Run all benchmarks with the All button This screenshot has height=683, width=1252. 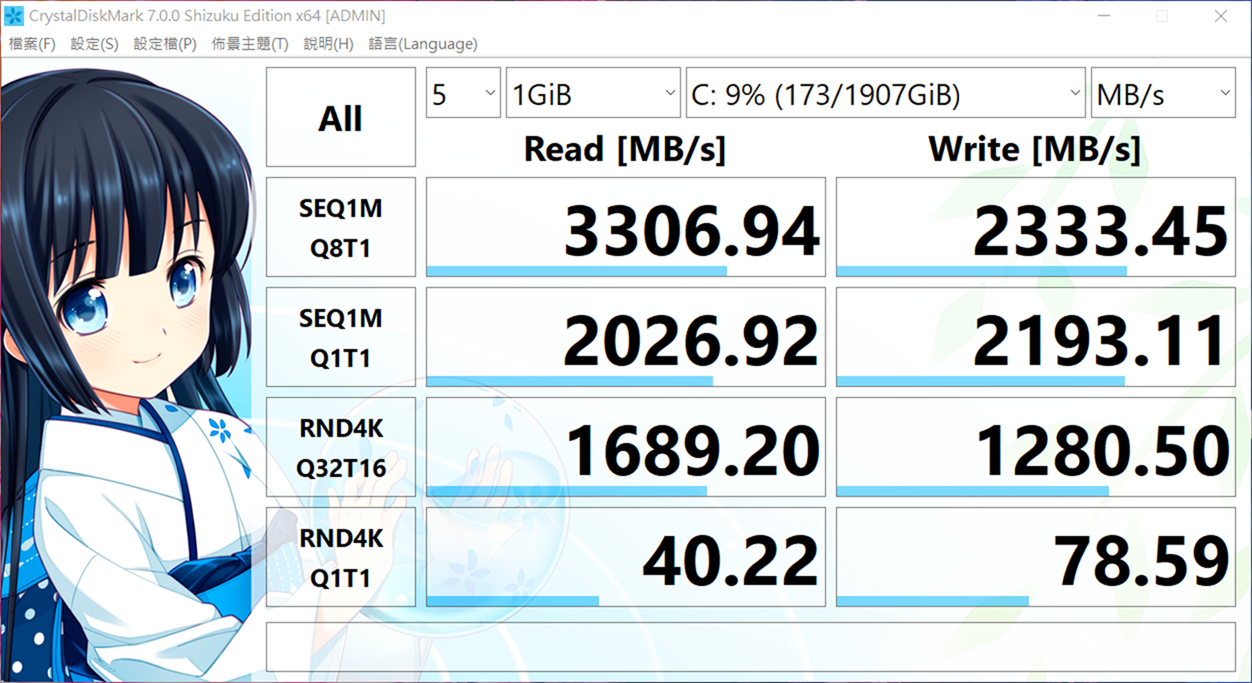(x=340, y=117)
